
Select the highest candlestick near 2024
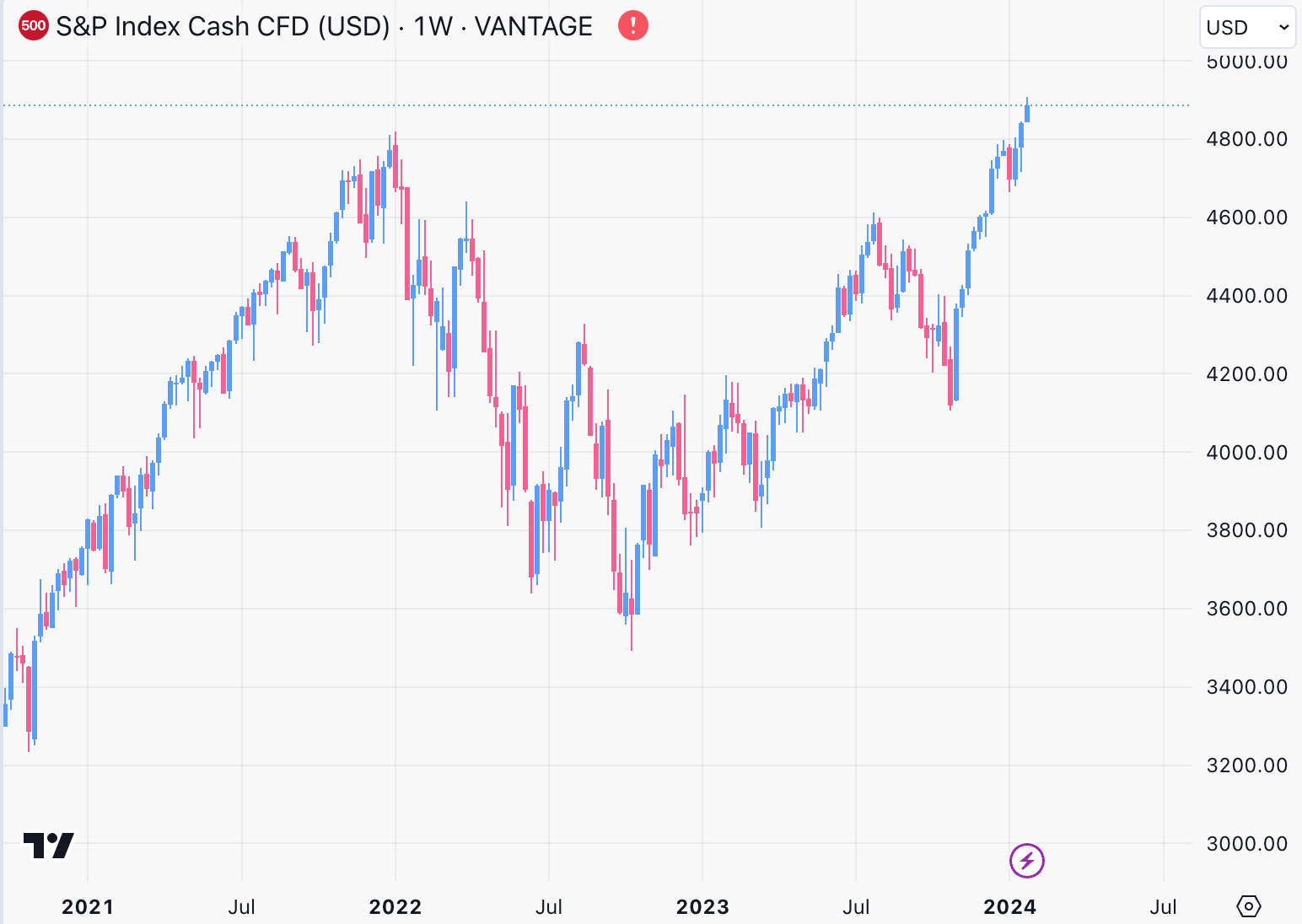(x=1028, y=114)
